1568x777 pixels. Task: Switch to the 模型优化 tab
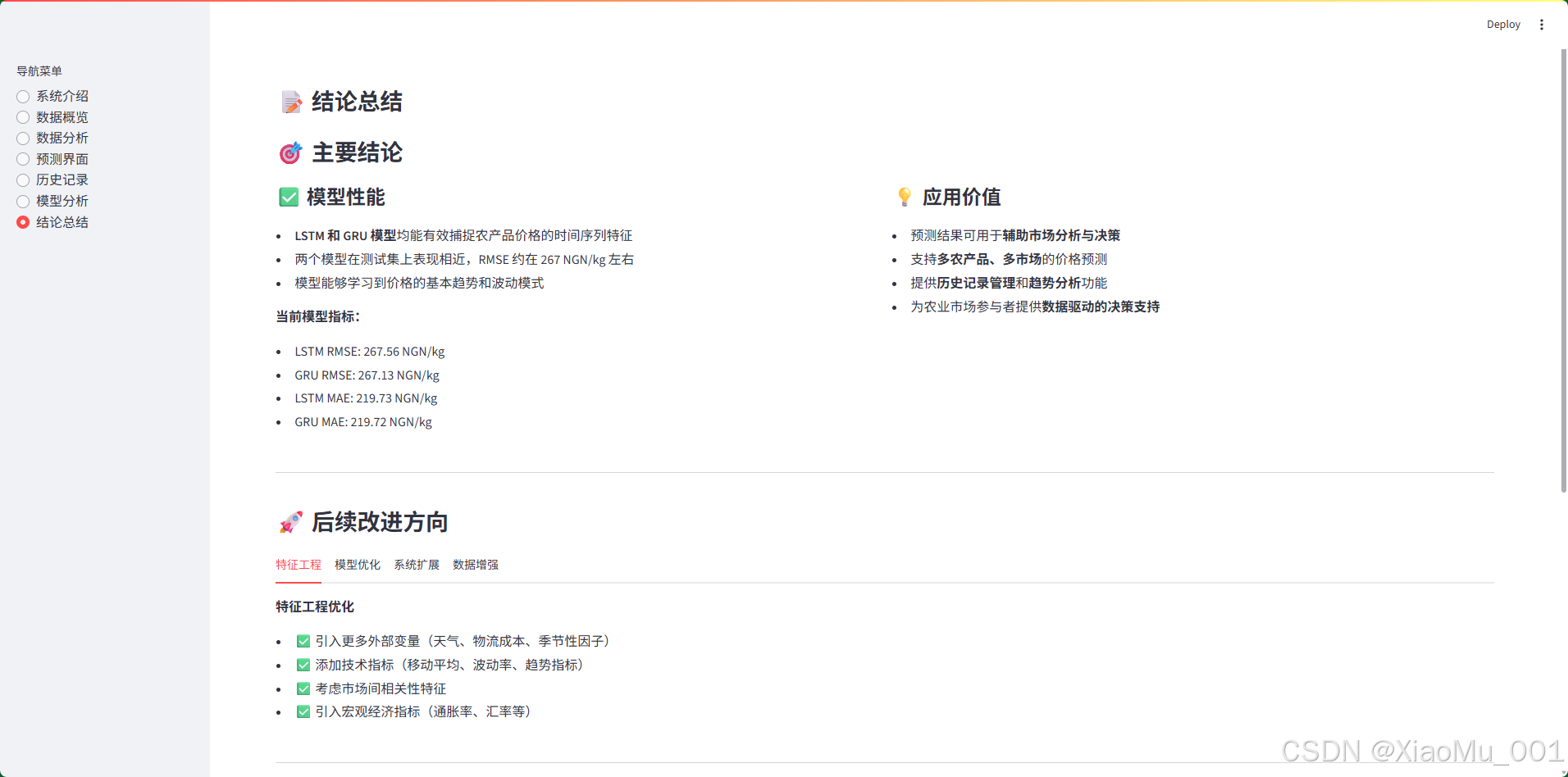click(x=358, y=565)
